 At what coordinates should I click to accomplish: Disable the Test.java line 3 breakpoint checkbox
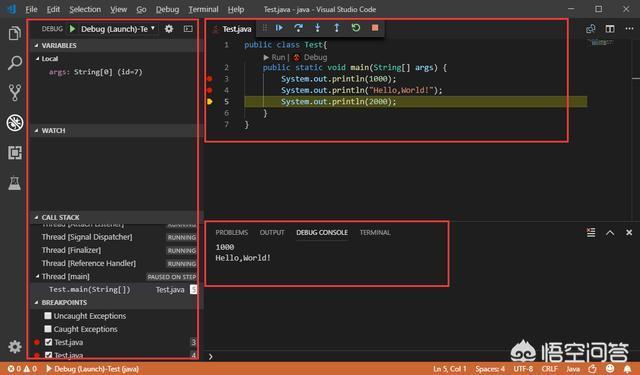click(x=49, y=342)
